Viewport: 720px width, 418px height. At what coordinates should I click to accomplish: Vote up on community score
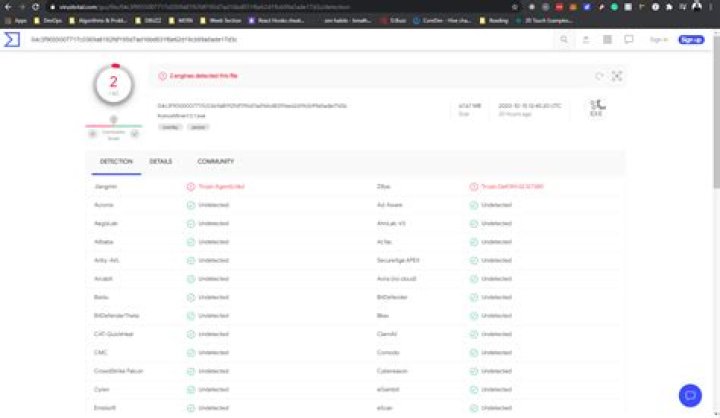click(x=133, y=131)
